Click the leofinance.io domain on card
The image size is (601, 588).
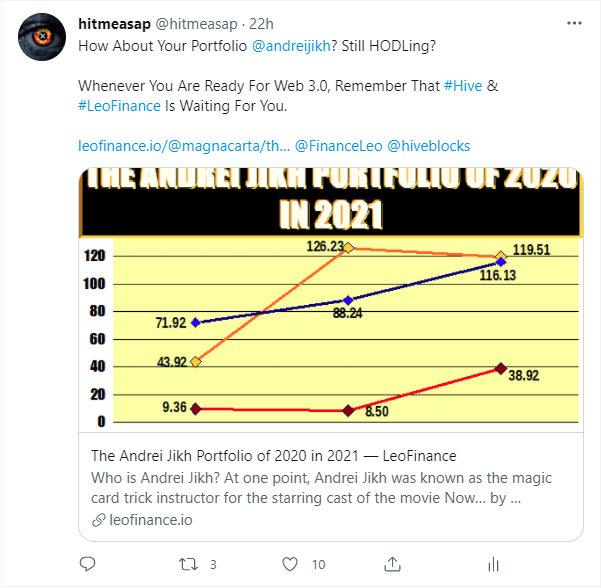(151, 520)
